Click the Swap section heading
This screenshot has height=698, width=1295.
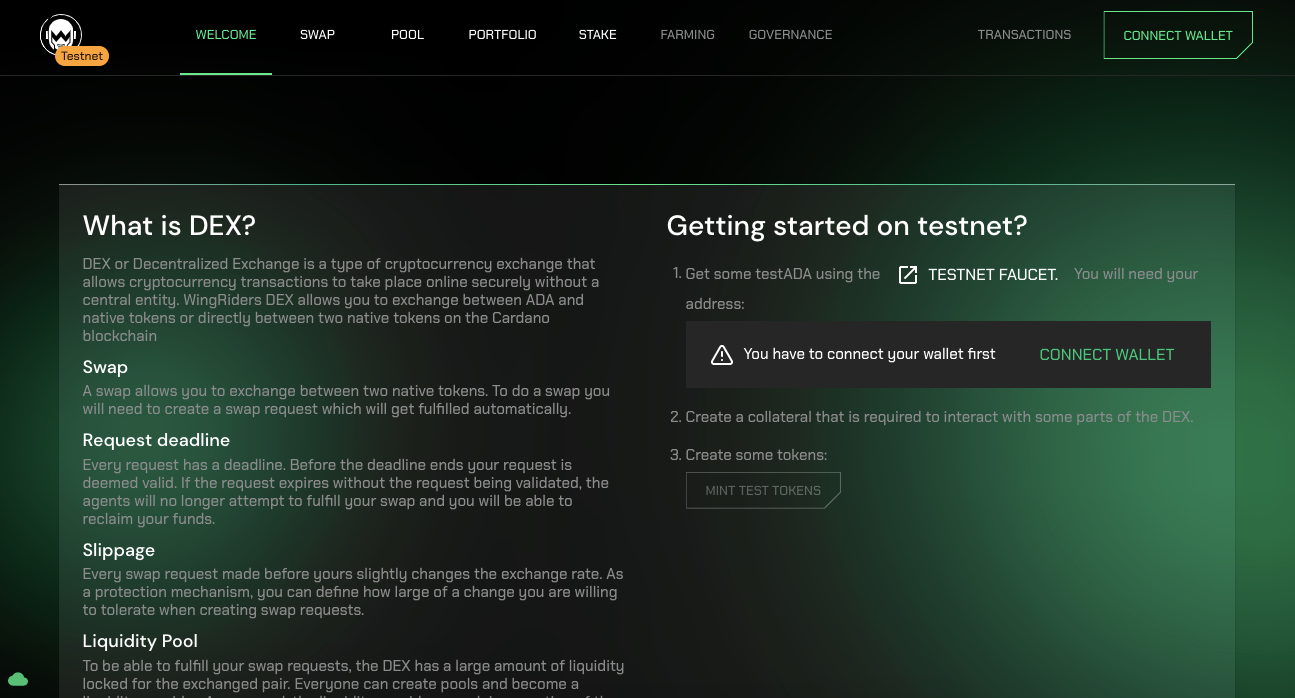pyautogui.click(x=105, y=367)
